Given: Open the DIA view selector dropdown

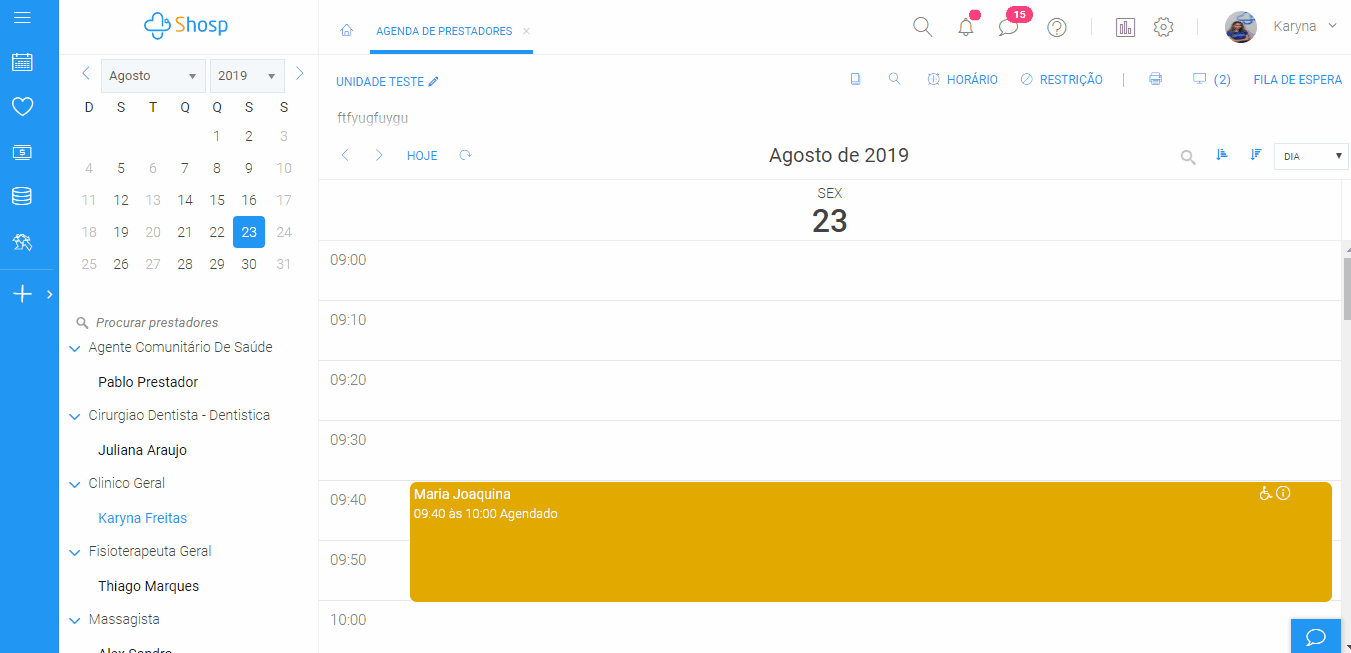Looking at the screenshot, I should coord(1310,156).
